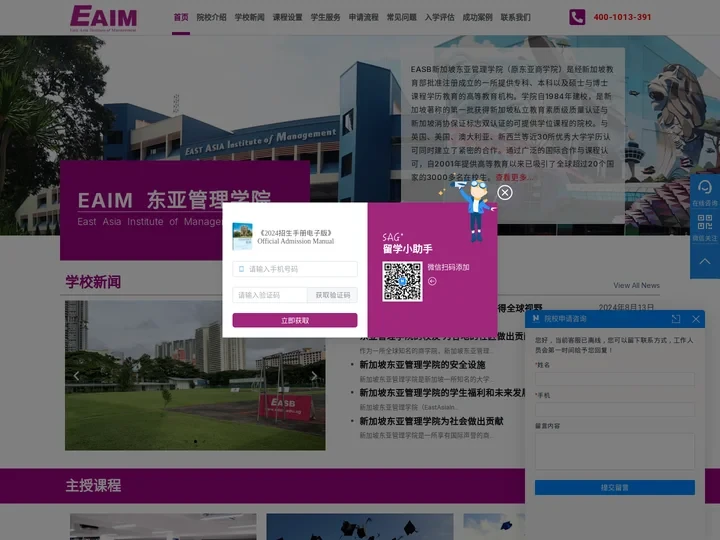Open the graduation caps course thumbnail
The image size is (720, 540).
coord(360,527)
